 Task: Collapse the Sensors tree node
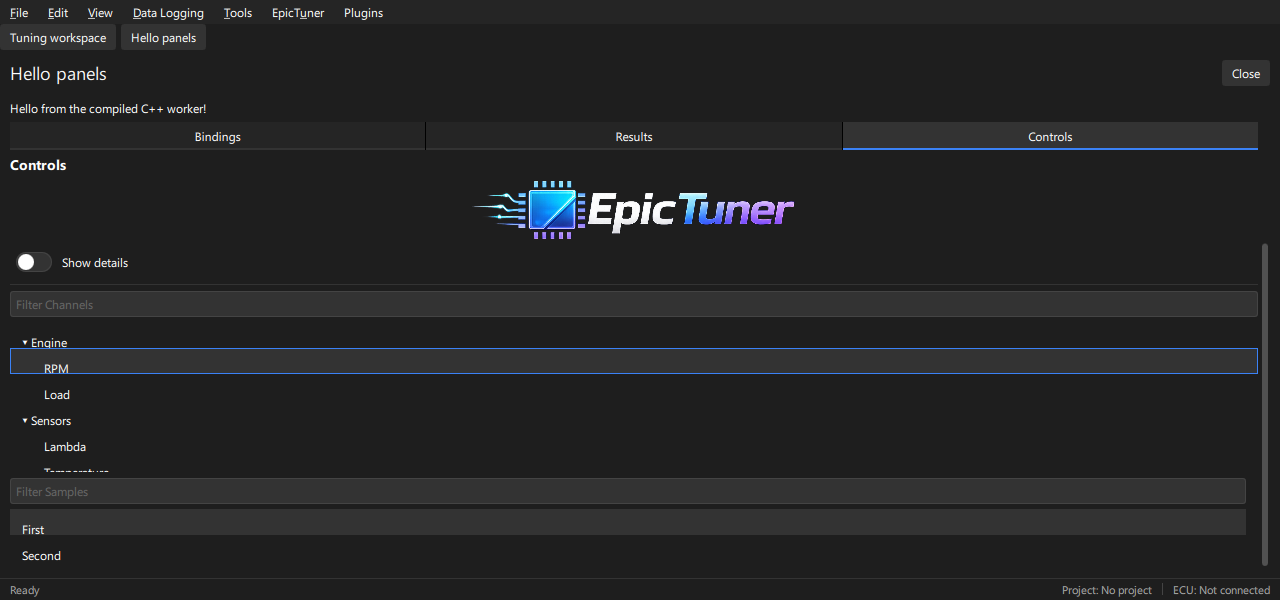(25, 421)
